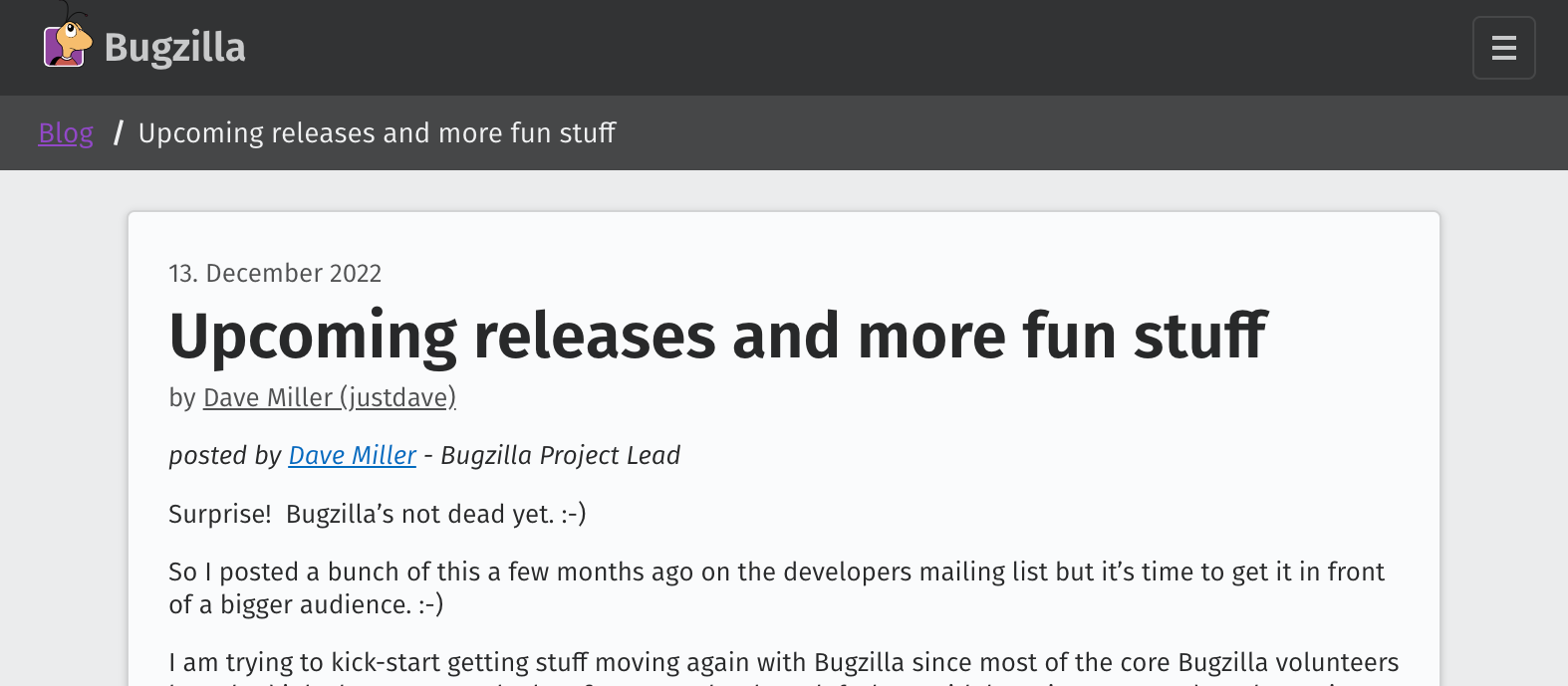Screen dimensions: 1568x686
Task: Click the italic "posted by" text
Action: (x=225, y=456)
